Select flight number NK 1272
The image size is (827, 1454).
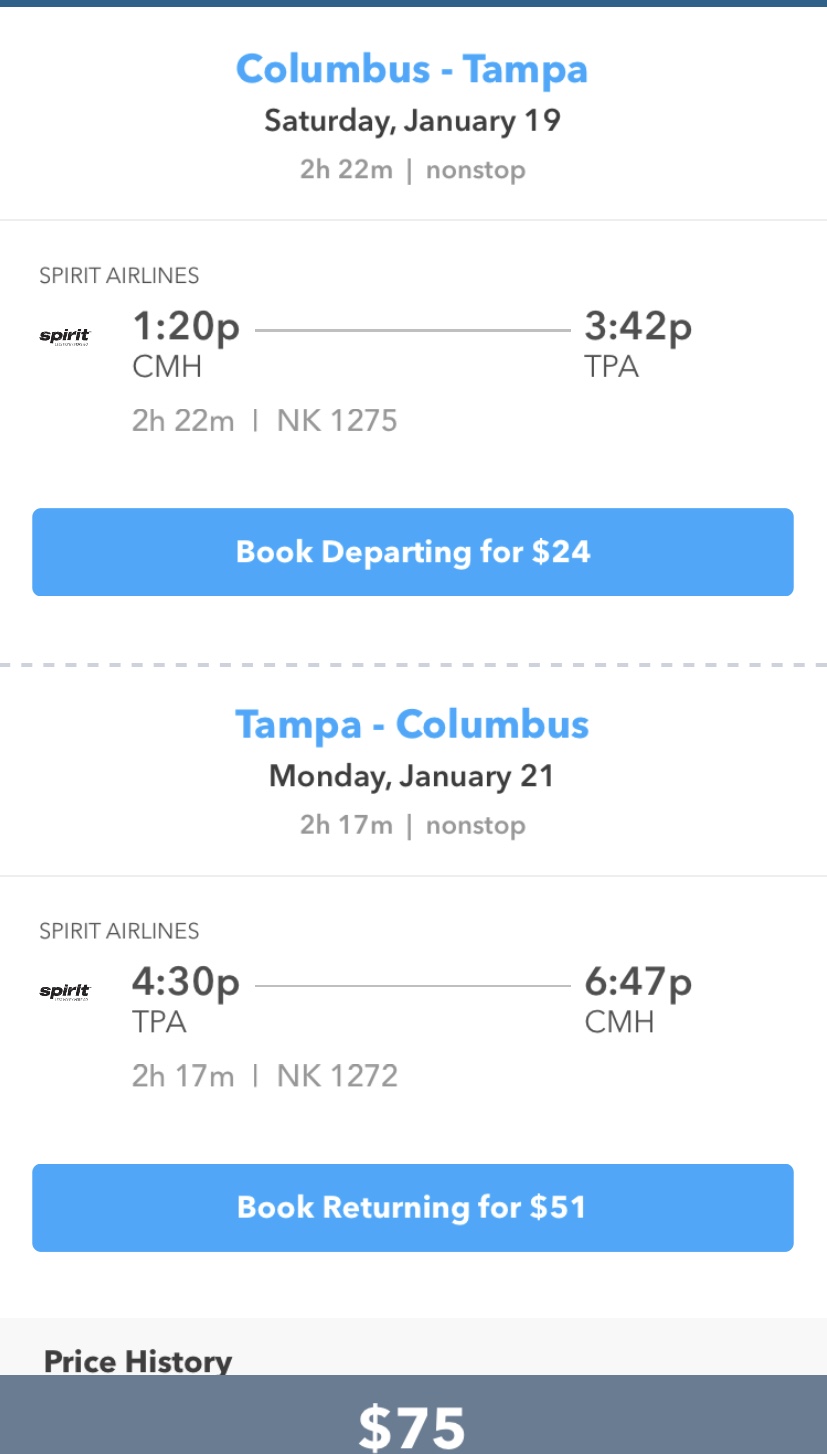pyautogui.click(x=337, y=1076)
